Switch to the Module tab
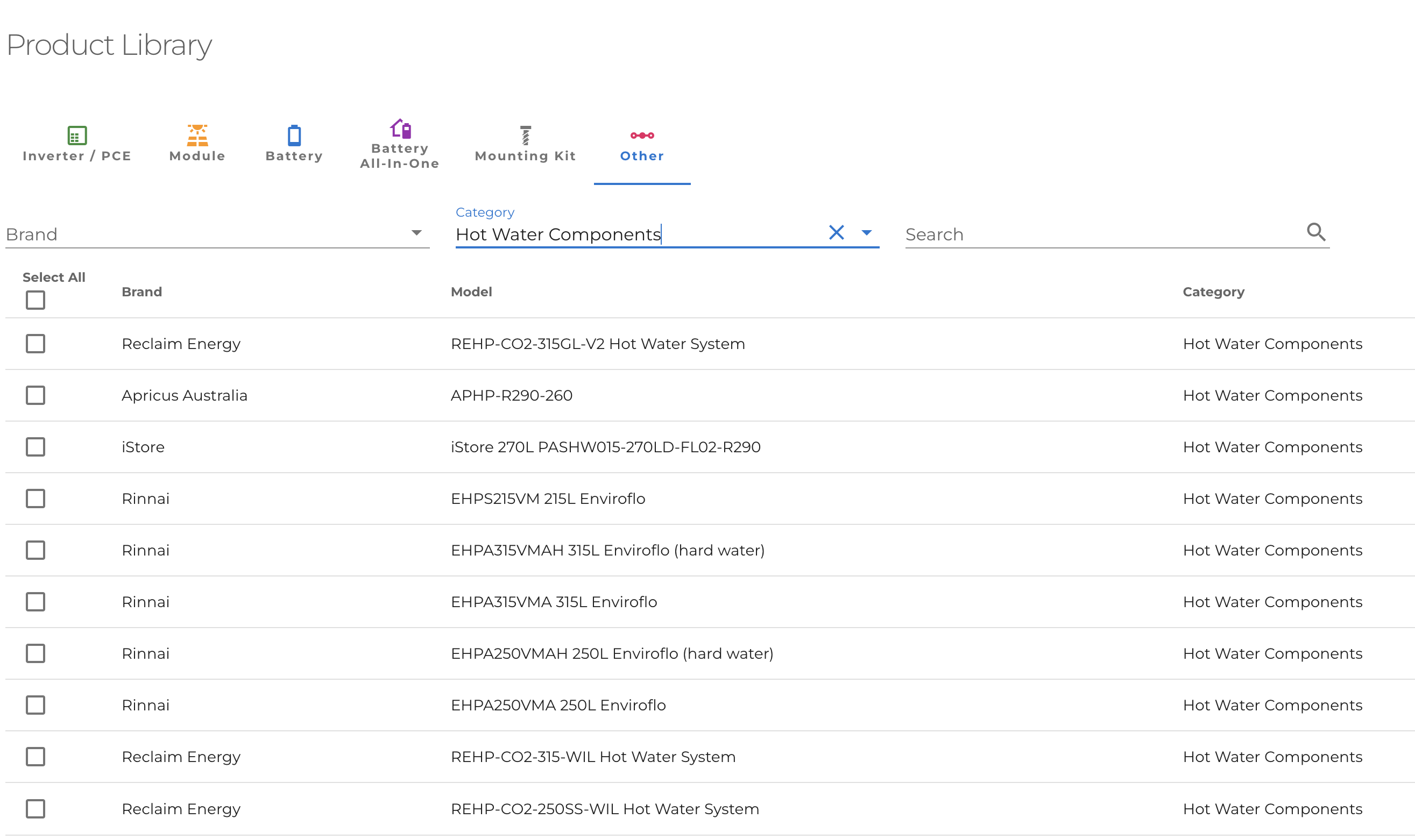This screenshot has width=1415, height=840. pyautogui.click(x=197, y=144)
